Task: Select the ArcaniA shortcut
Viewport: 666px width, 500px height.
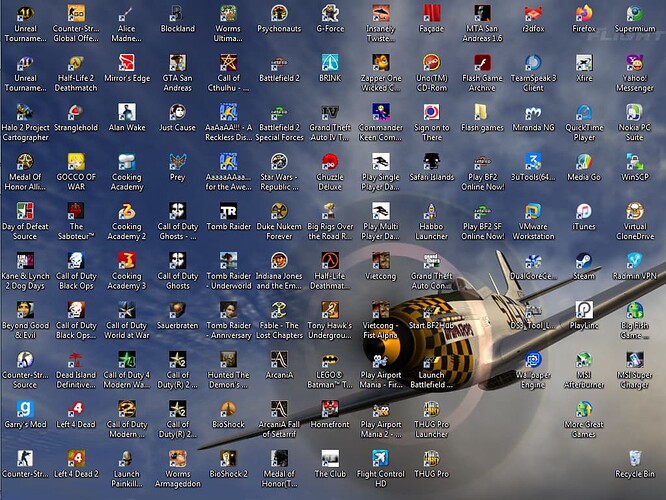Action: (x=279, y=366)
